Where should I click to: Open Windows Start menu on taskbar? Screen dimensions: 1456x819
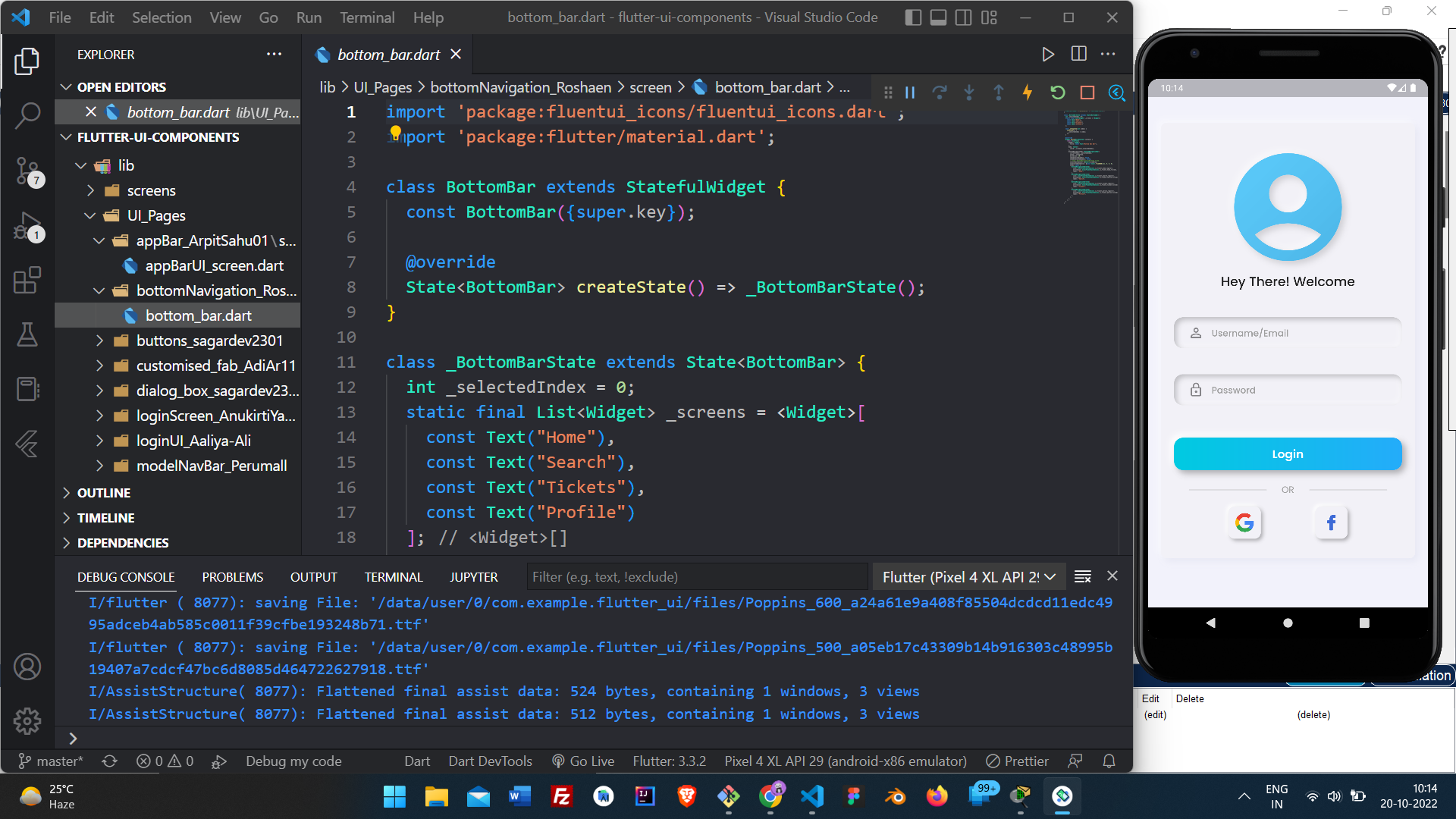pos(394,796)
